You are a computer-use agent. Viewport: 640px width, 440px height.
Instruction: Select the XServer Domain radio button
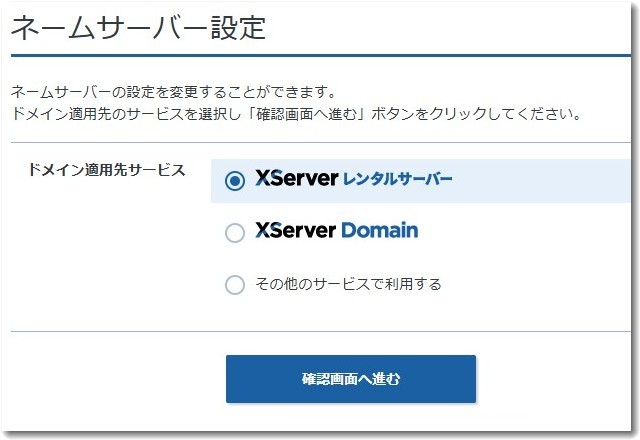point(235,233)
